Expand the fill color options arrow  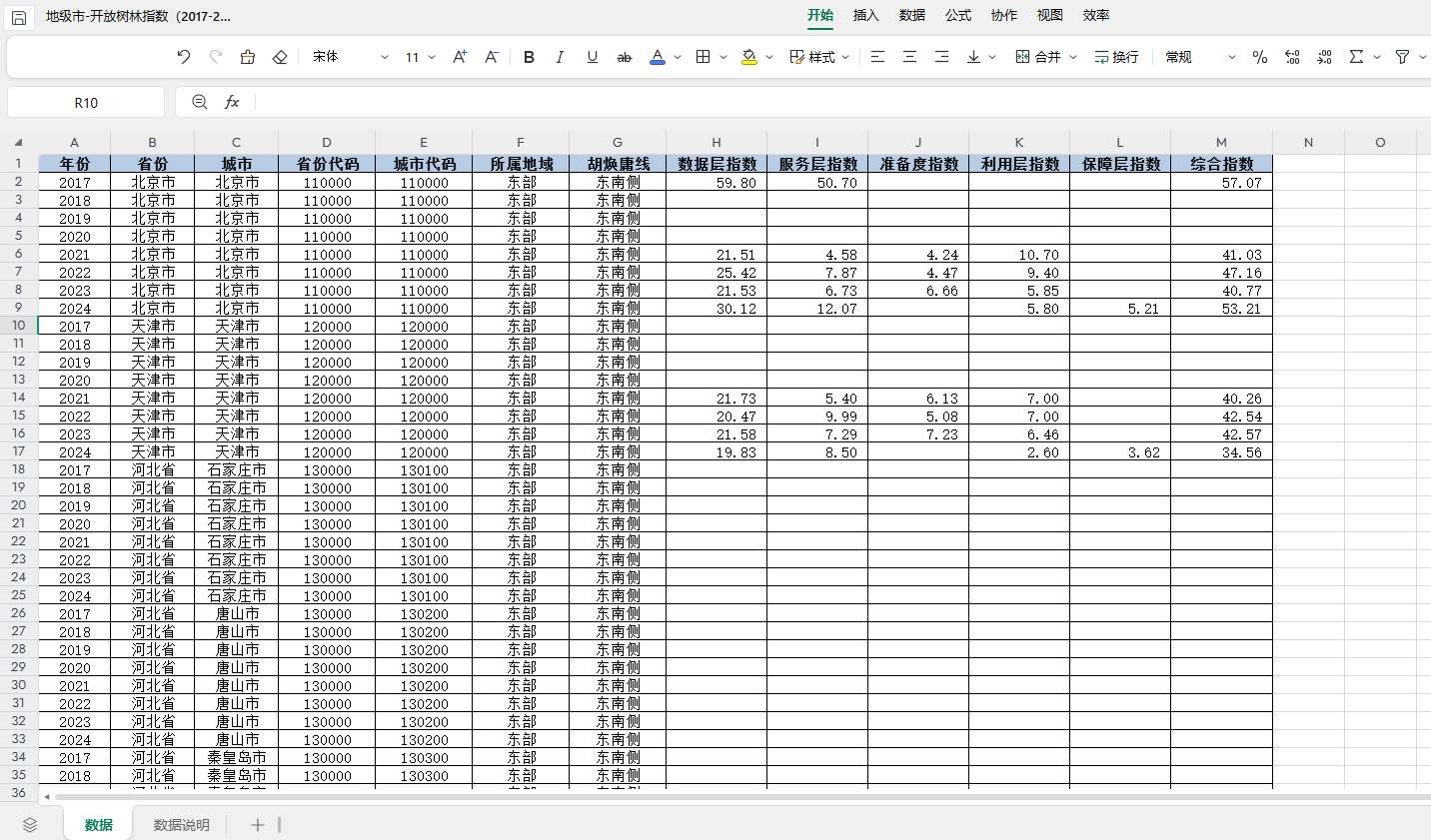(x=769, y=57)
